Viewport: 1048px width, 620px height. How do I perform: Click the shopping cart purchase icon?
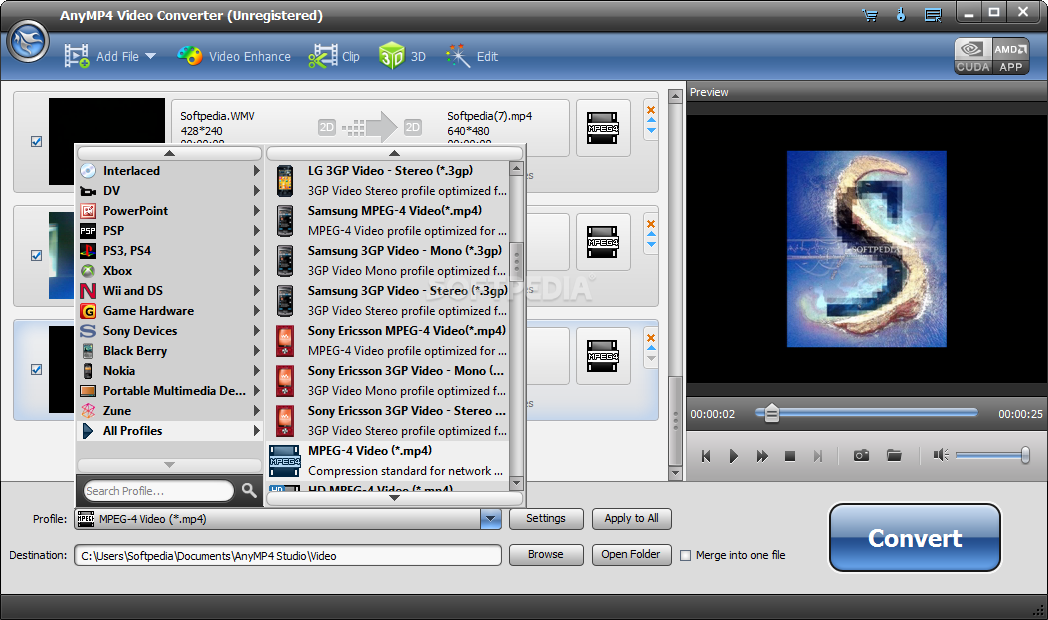[870, 15]
